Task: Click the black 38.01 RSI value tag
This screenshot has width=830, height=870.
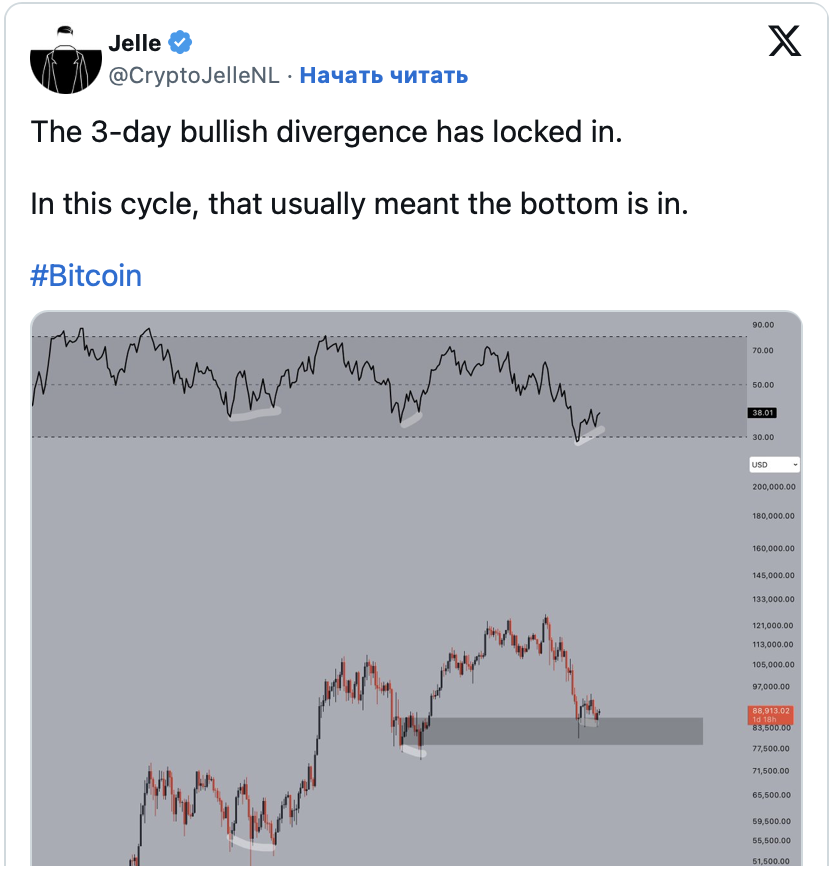Action: click(x=763, y=412)
